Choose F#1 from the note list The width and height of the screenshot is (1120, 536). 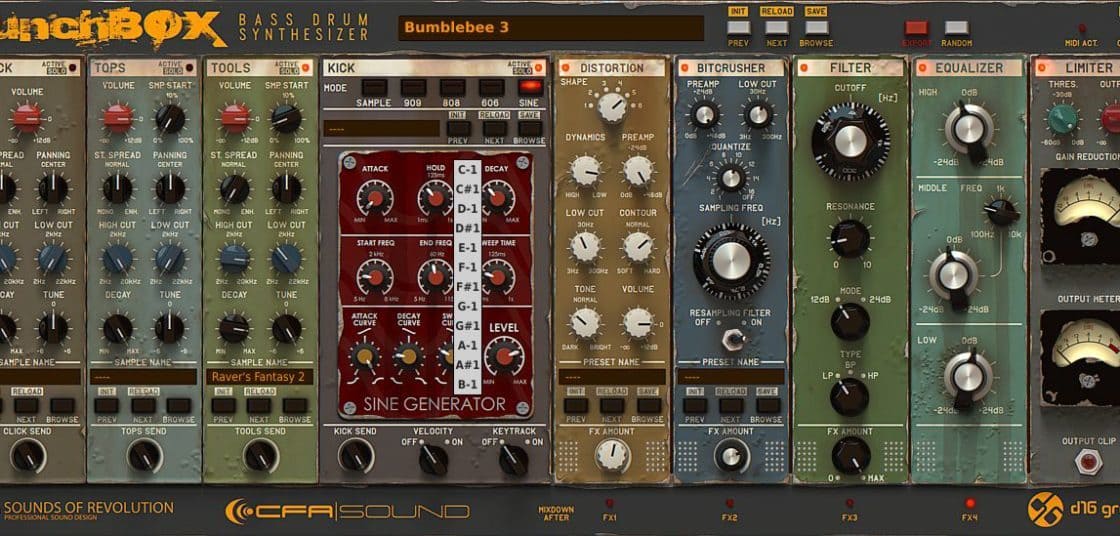[x=467, y=287]
